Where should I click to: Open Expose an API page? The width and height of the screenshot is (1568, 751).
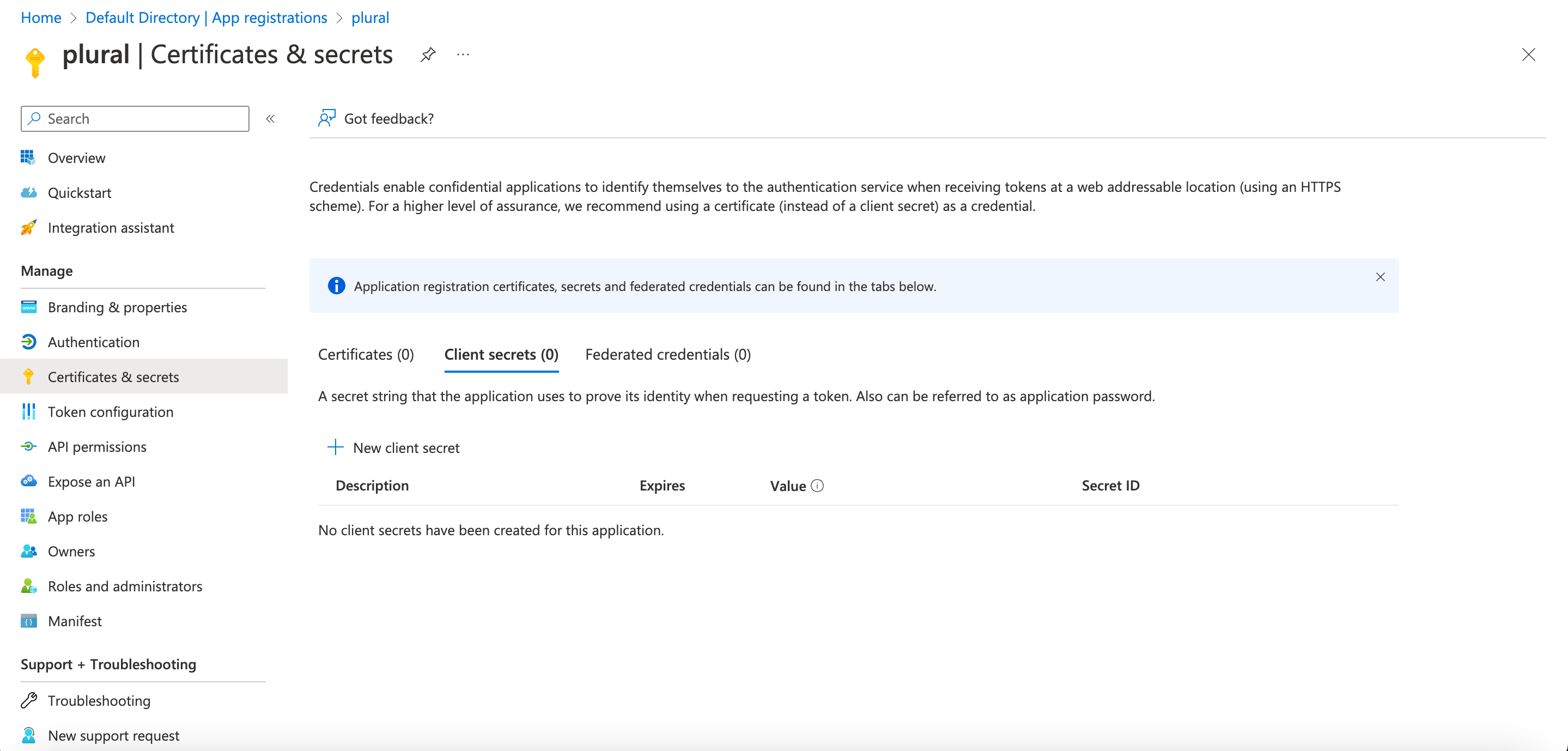(92, 481)
